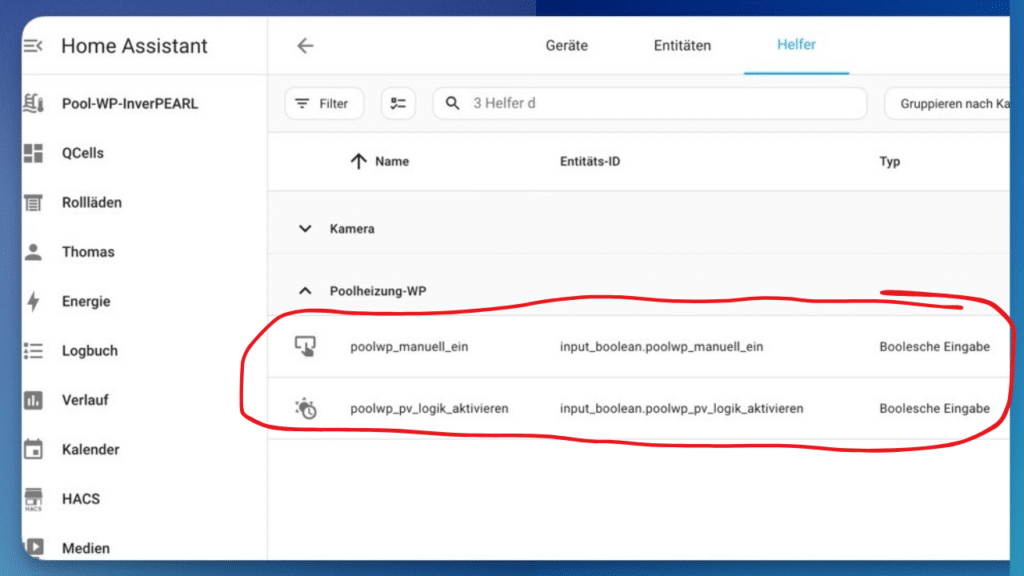Image resolution: width=1024 pixels, height=576 pixels.
Task: Click the Energie lightning bolt icon
Action: pos(33,301)
